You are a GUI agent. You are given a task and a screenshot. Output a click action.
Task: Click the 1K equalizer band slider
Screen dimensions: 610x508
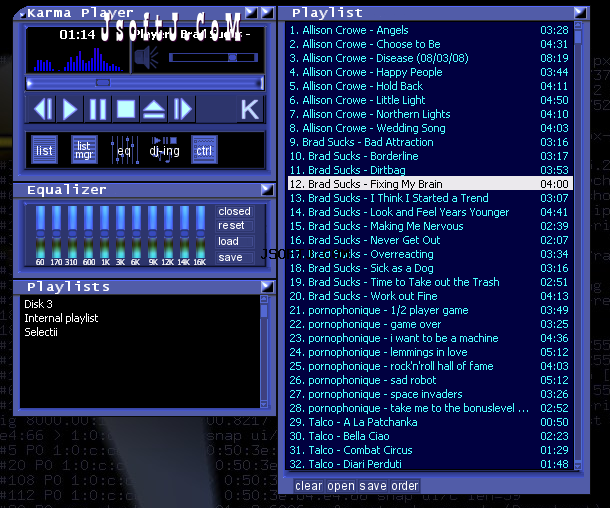tap(105, 232)
